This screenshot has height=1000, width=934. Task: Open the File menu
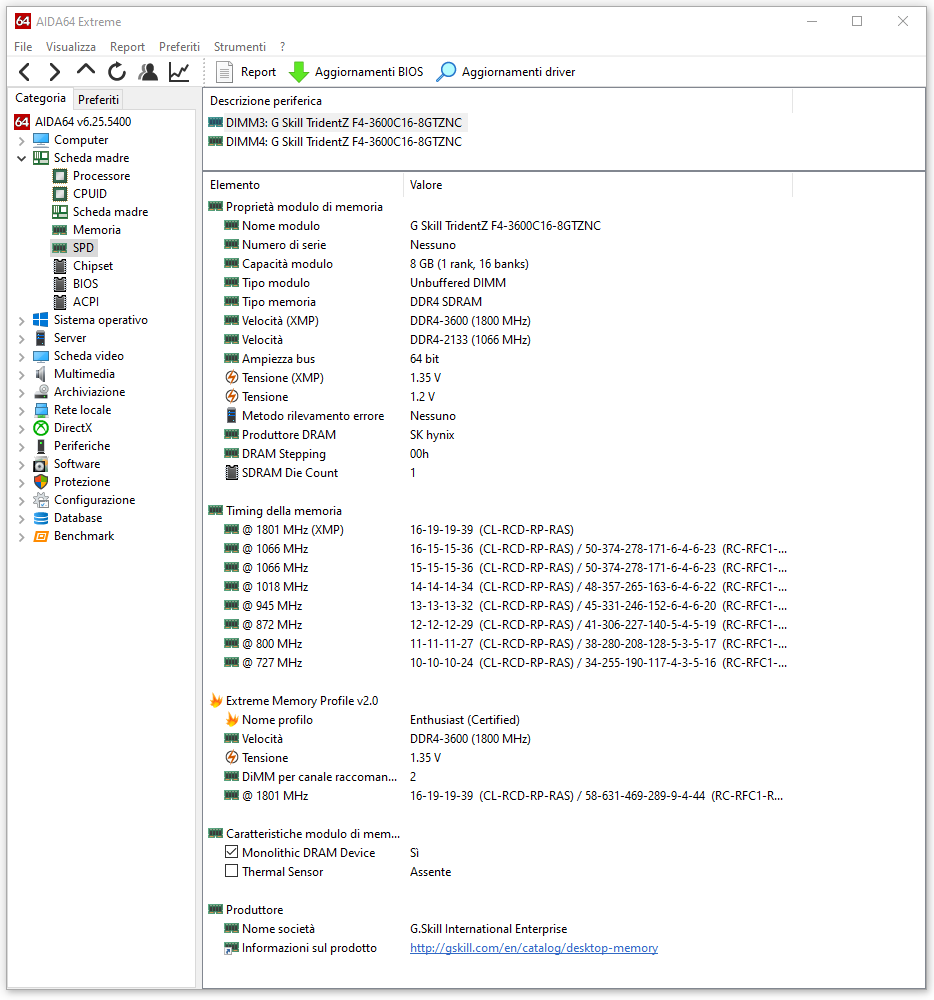click(23, 47)
